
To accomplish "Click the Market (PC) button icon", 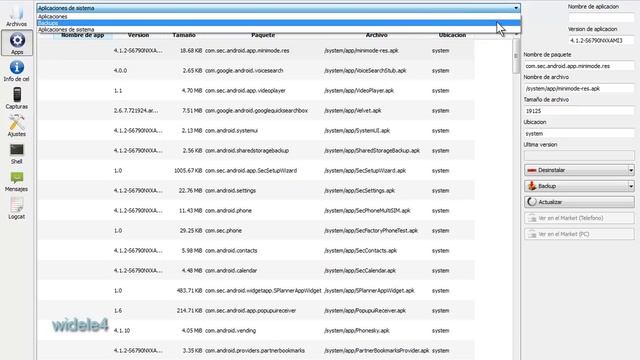I will click(x=532, y=234).
